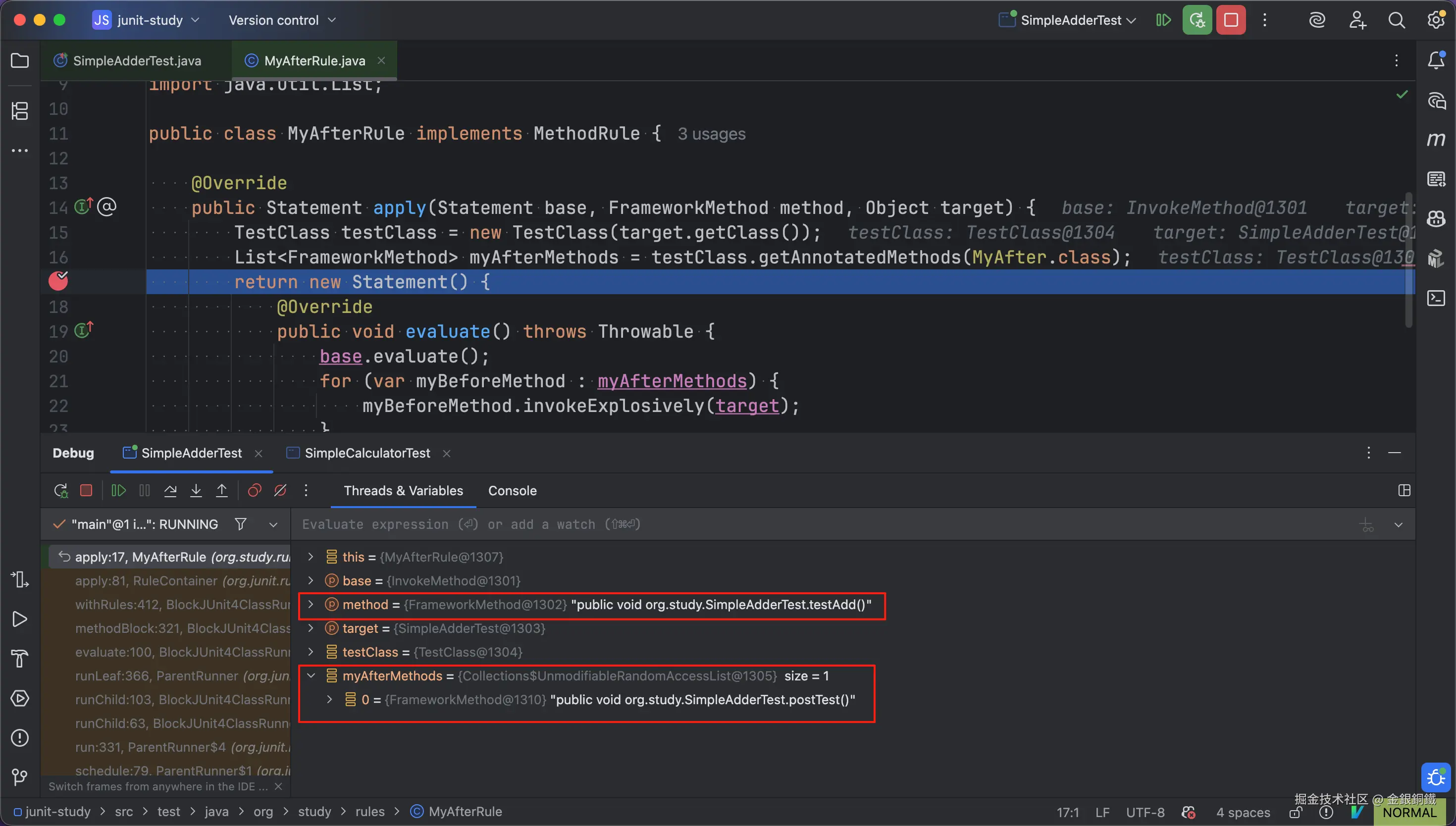1456x826 pixels.
Task: Toggle the breakpoint on line 17
Action: pos(58,281)
